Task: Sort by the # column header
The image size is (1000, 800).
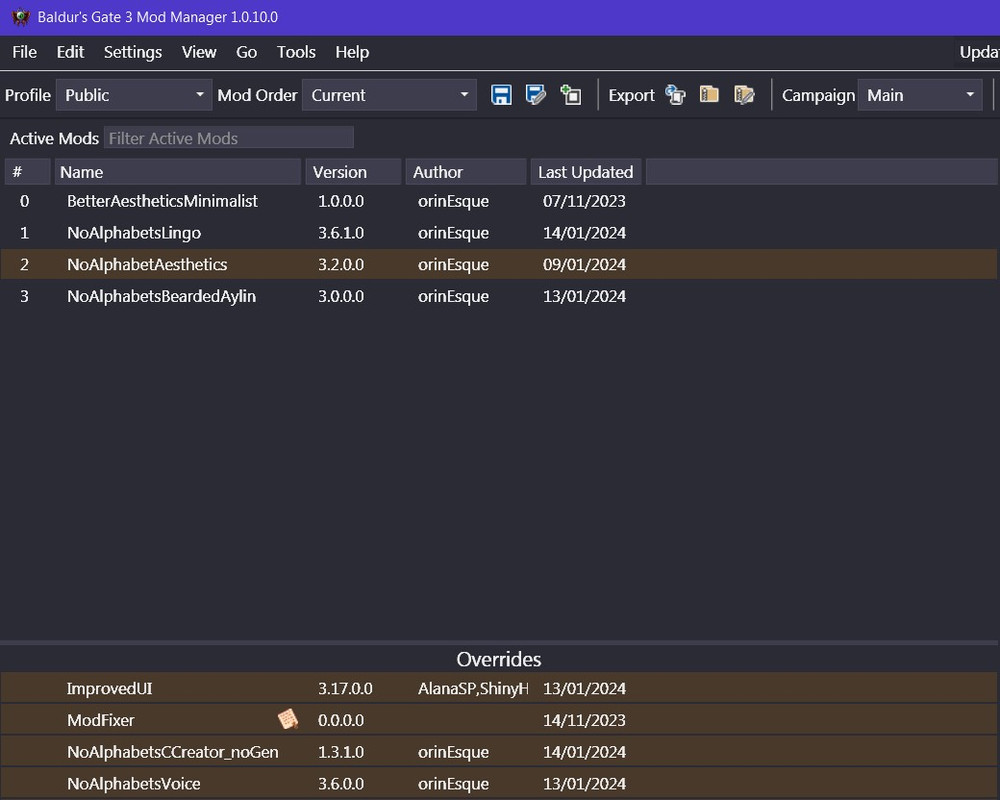Action: tap(27, 172)
